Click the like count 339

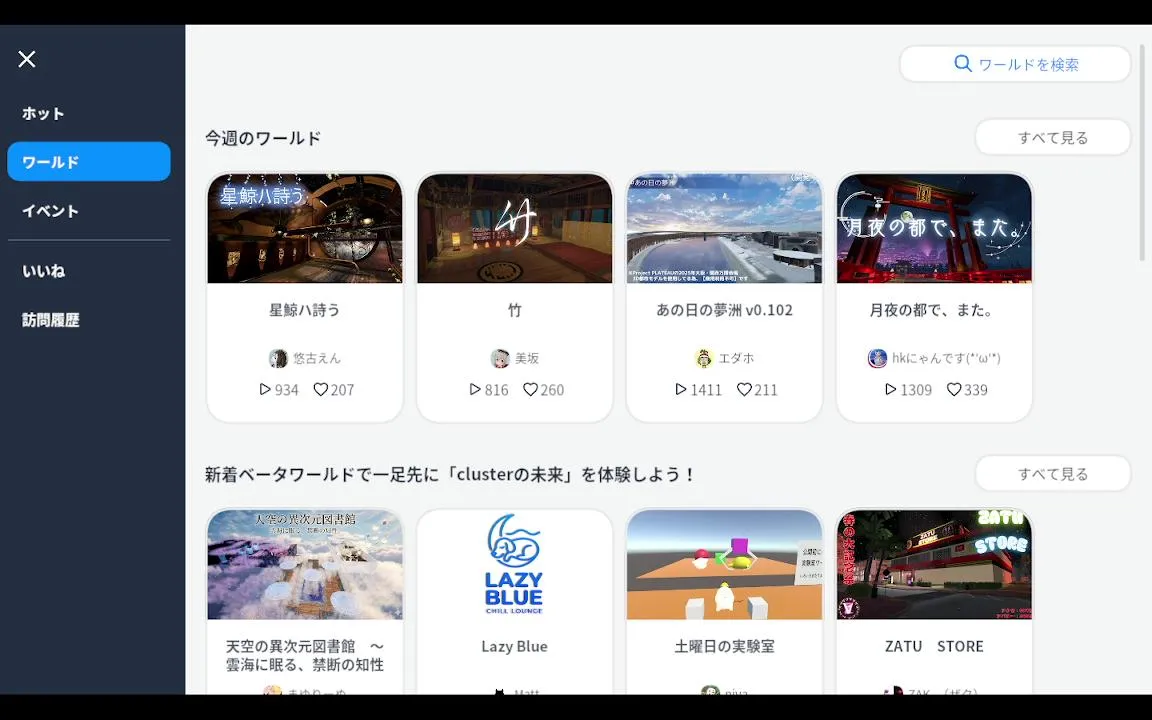coord(976,390)
